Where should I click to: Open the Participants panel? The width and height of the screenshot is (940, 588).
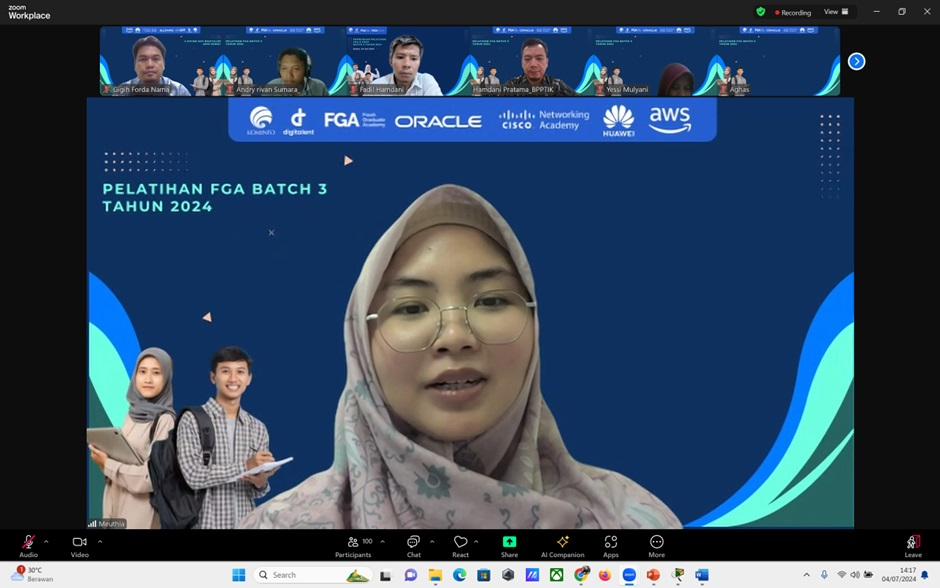coord(353,545)
